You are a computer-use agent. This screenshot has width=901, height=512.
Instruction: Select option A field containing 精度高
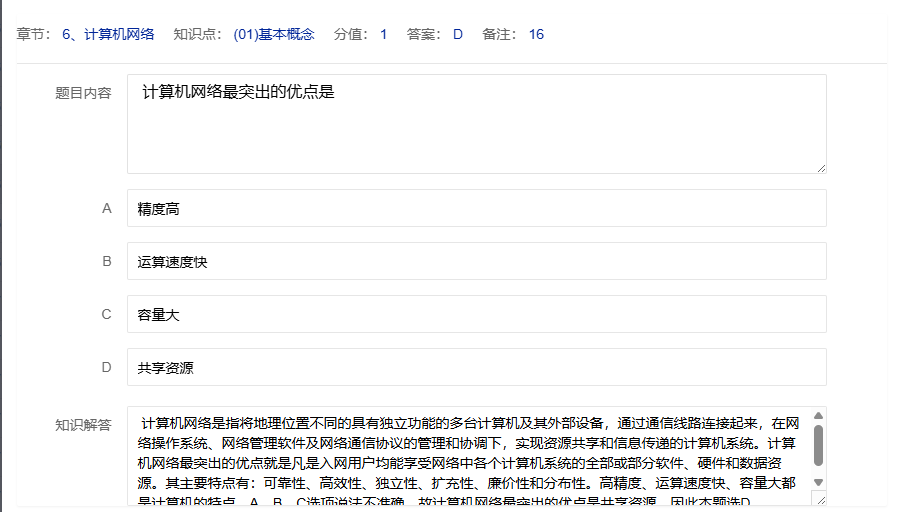tap(476, 209)
